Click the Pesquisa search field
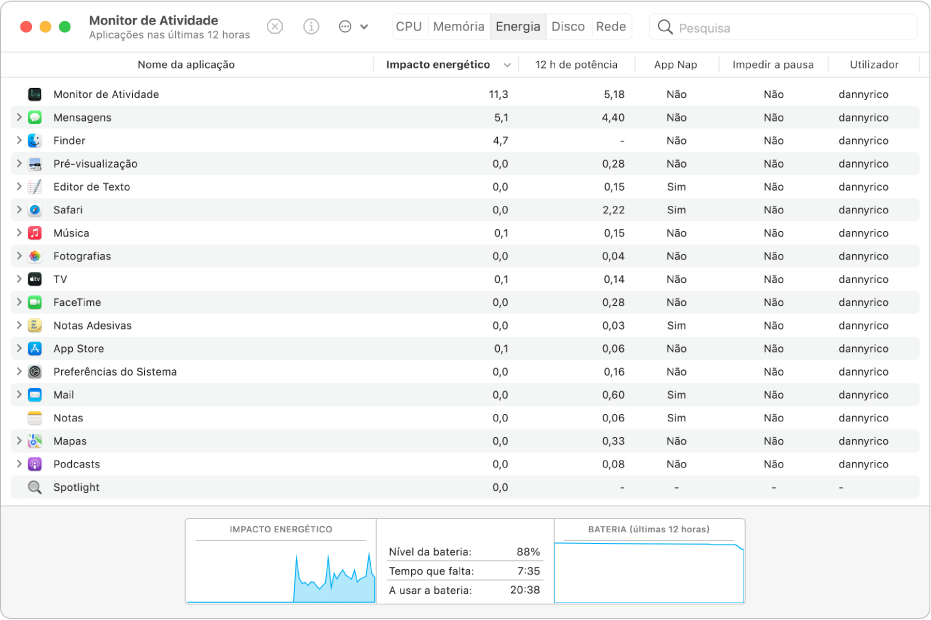 click(784, 27)
